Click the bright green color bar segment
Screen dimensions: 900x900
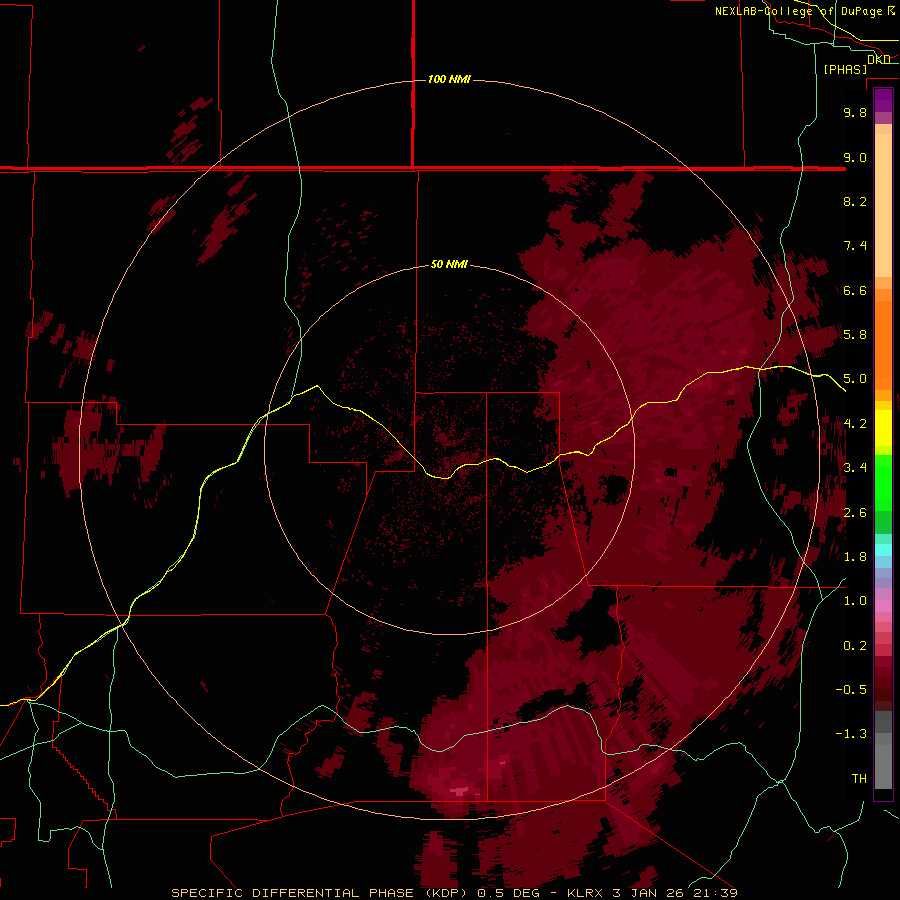click(883, 481)
